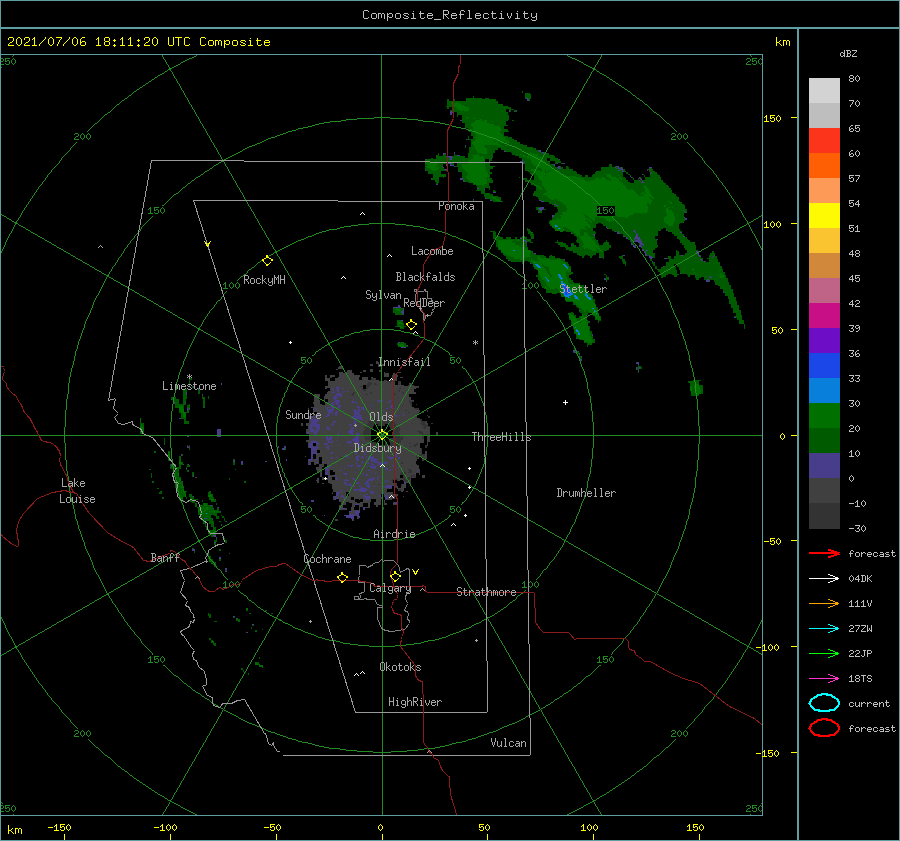Click the Ponoka city label
Image resolution: width=900 pixels, height=841 pixels.
pos(456,206)
